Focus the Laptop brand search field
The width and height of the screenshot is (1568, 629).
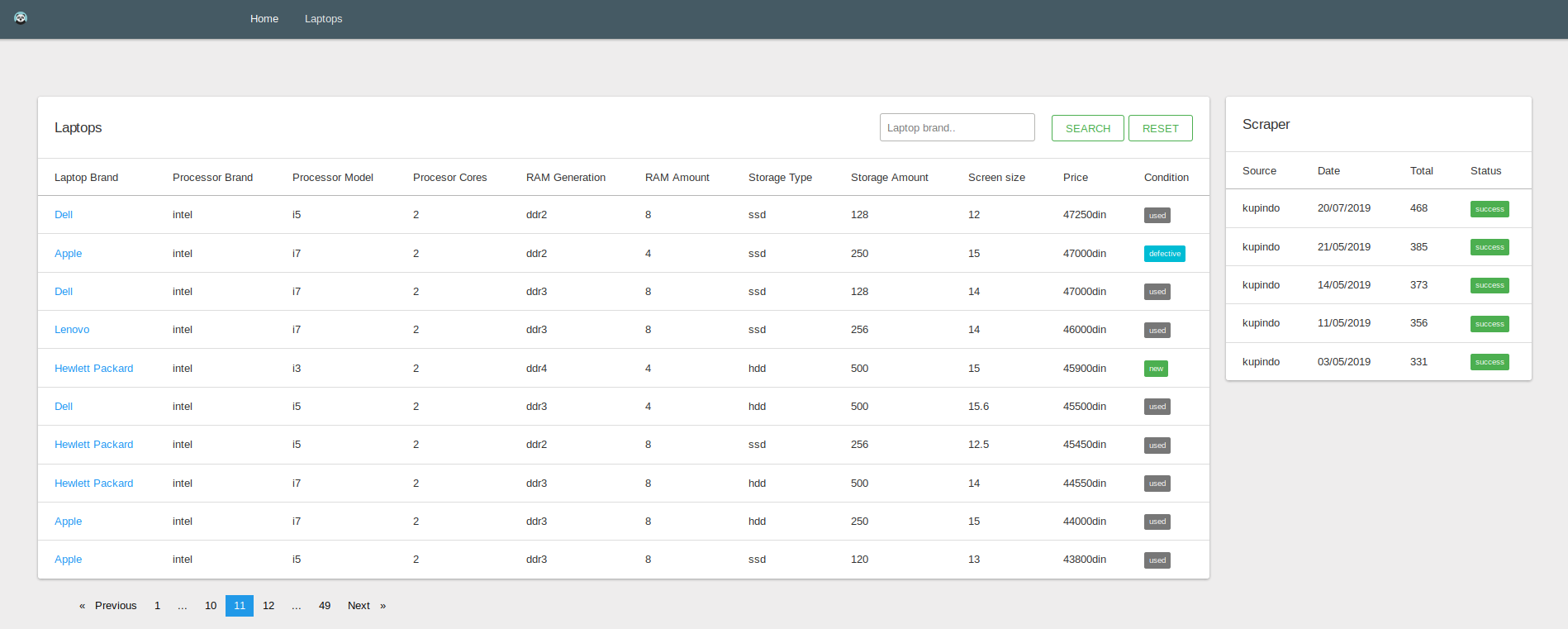point(957,127)
